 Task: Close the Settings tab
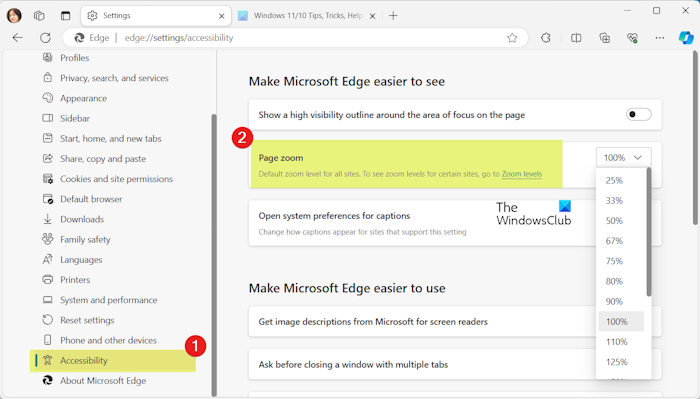point(221,16)
